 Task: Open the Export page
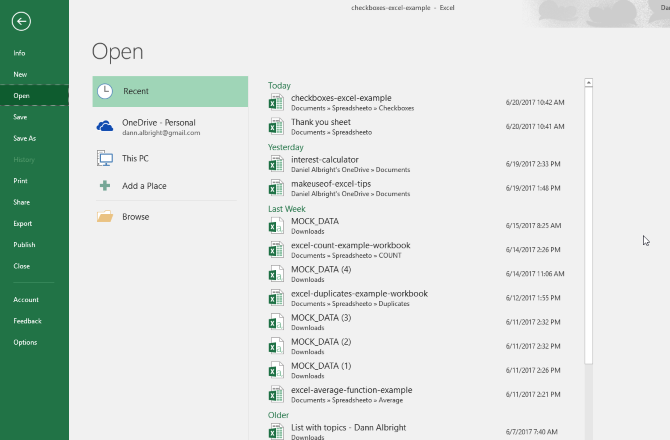click(22, 223)
